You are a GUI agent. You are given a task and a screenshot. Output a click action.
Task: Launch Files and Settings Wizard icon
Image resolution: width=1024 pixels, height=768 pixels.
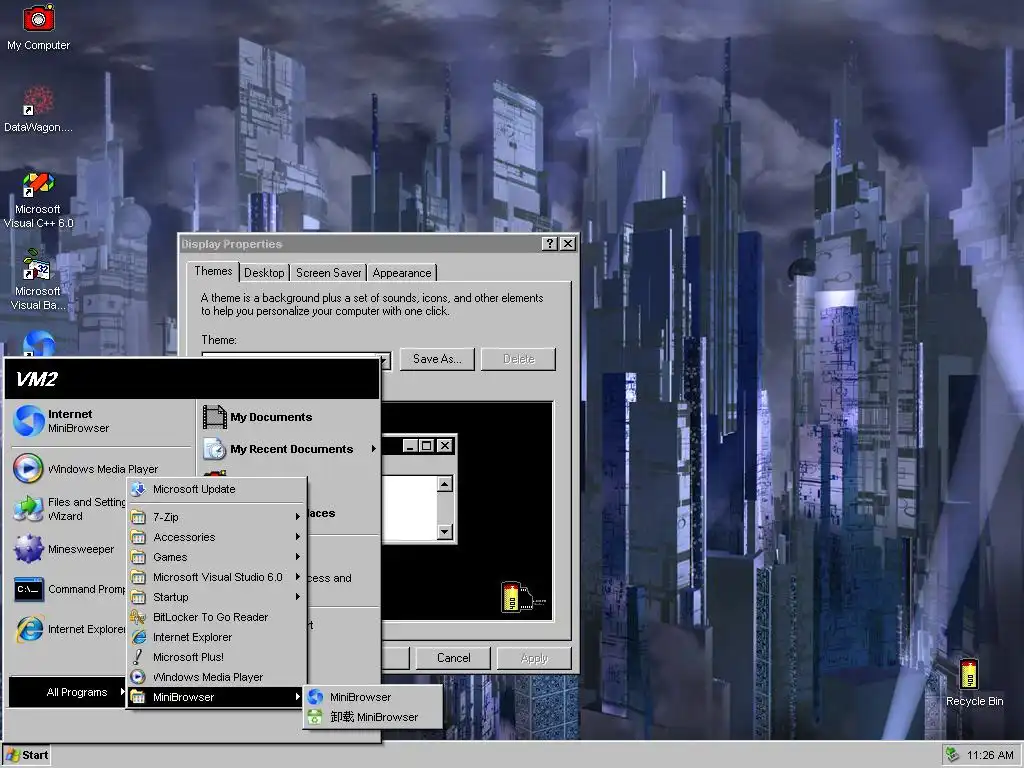coord(29,509)
